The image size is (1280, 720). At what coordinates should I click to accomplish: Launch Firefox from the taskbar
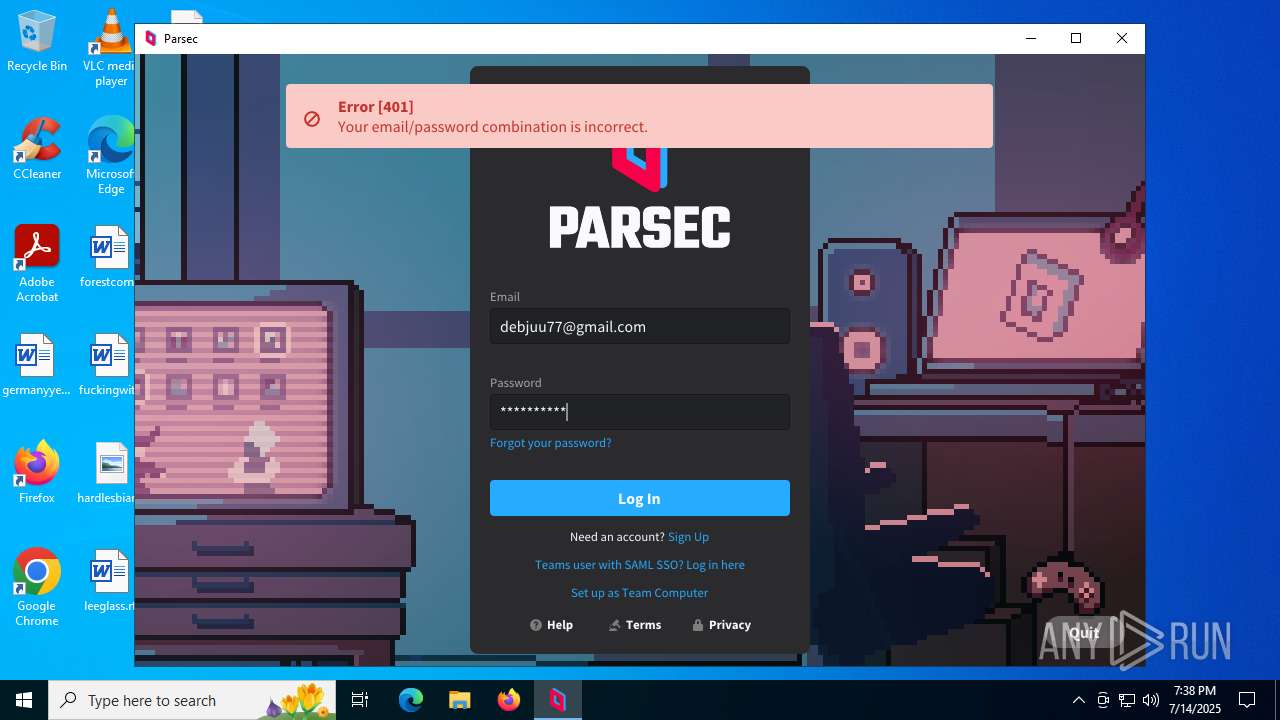509,700
